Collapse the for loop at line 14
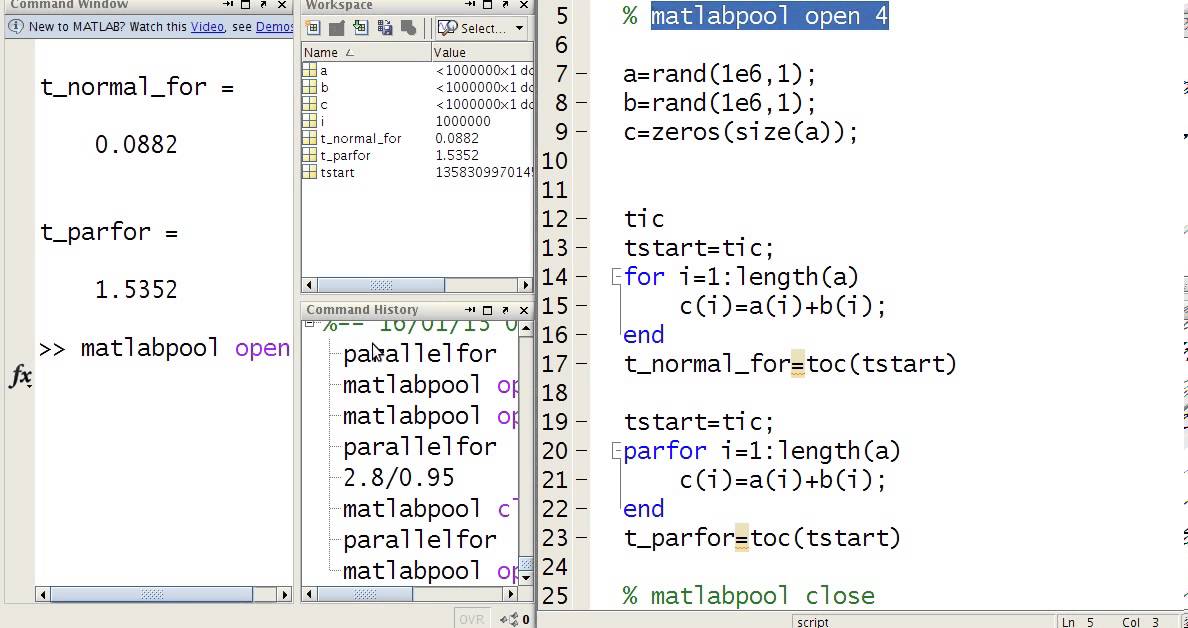Image resolution: width=1188 pixels, height=628 pixels. (x=616, y=277)
